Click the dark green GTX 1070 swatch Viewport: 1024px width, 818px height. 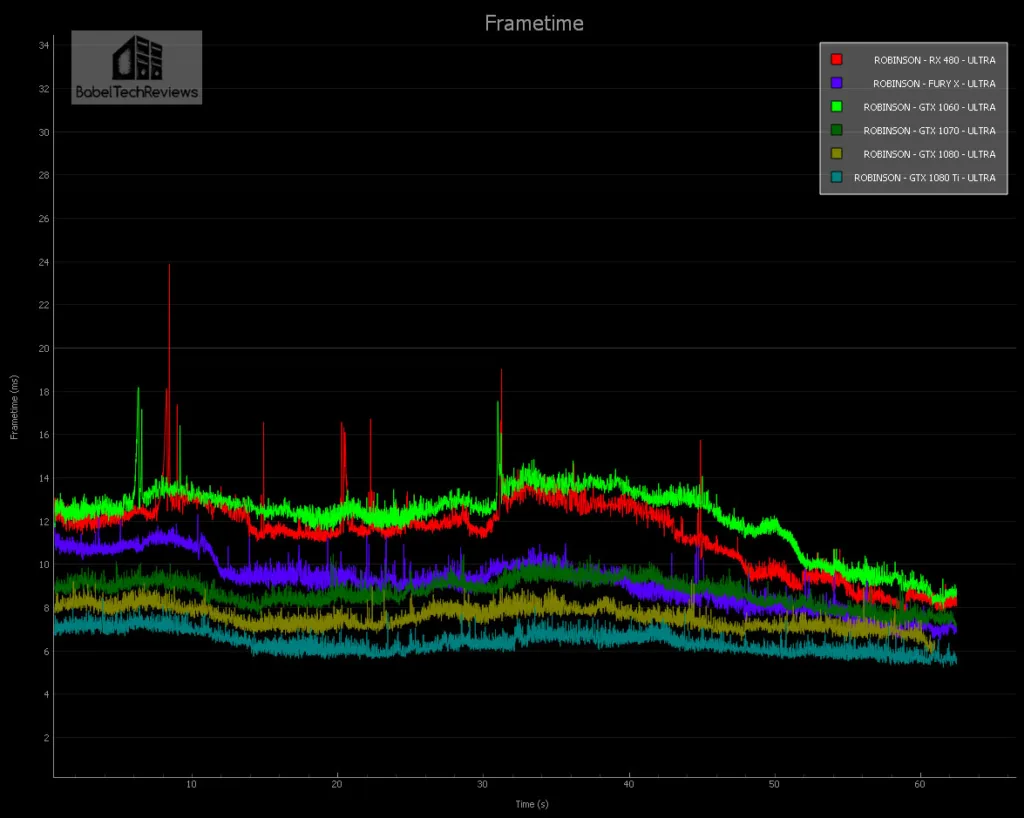point(837,130)
